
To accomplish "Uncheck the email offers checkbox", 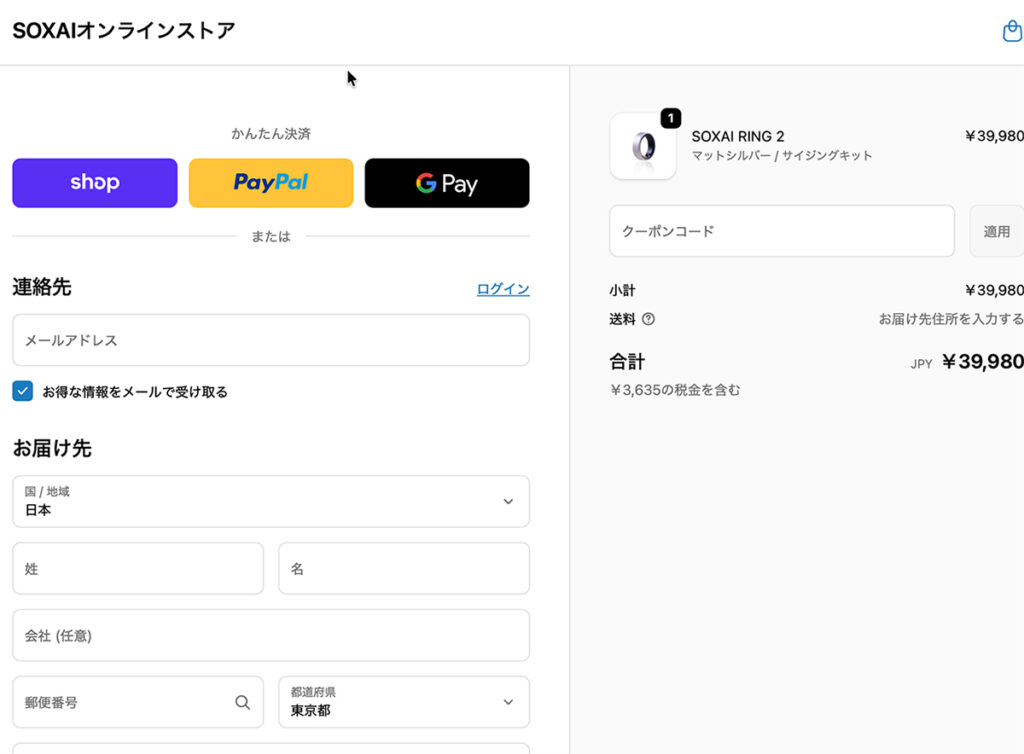I will pyautogui.click(x=23, y=391).
